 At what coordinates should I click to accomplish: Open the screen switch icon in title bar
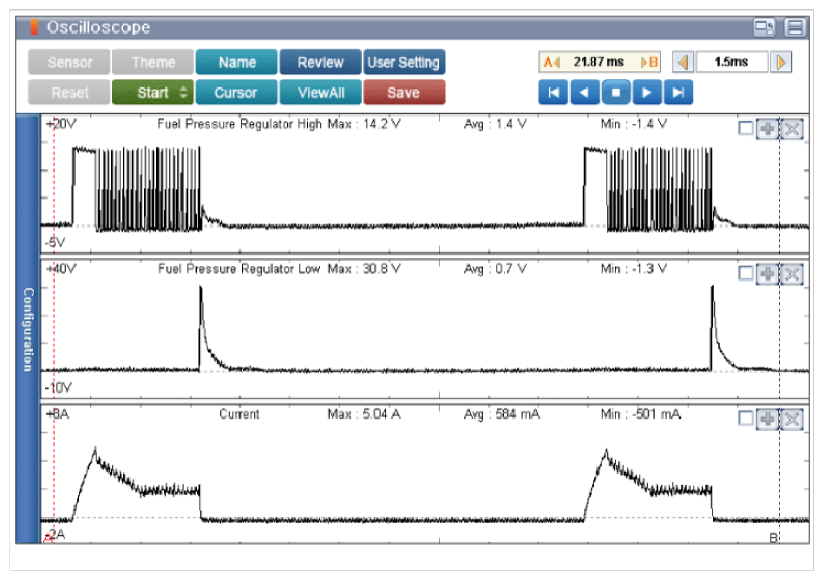click(x=764, y=27)
